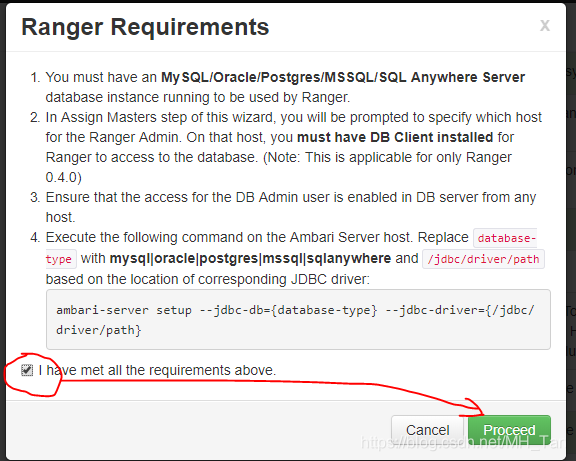576x461 pixels.
Task: Click the green Proceed button
Action: [x=509, y=430]
